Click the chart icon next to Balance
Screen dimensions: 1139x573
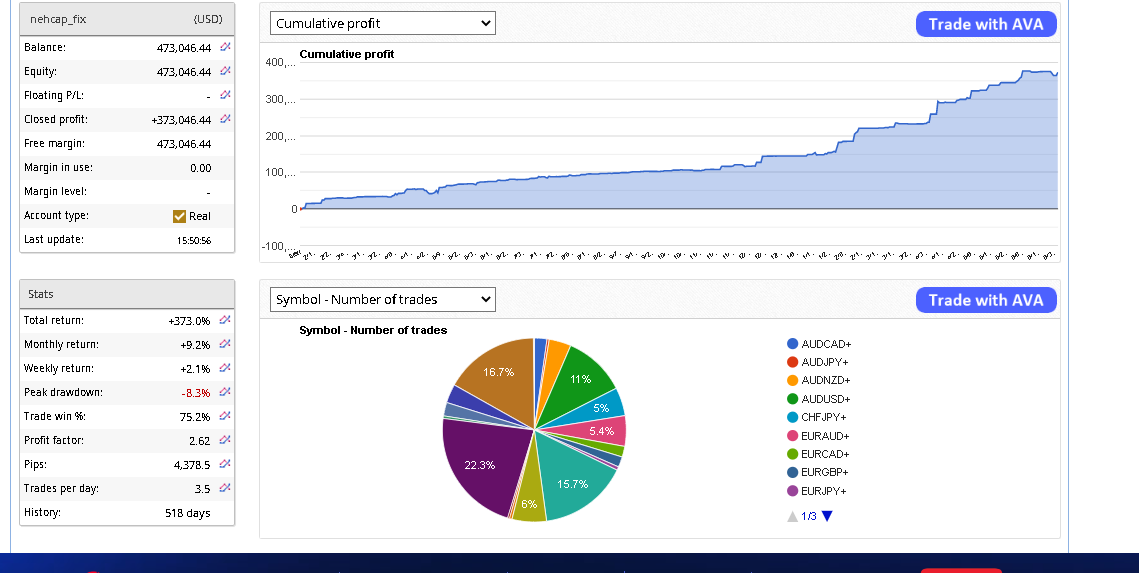tap(225, 47)
